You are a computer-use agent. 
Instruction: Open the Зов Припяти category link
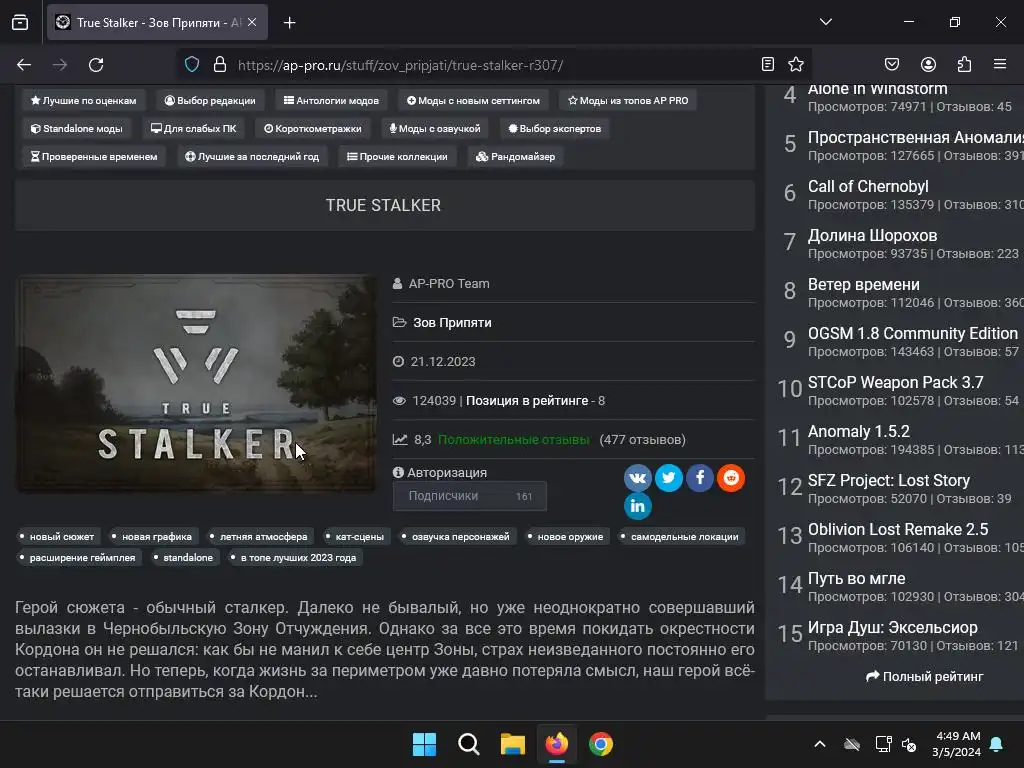[452, 323]
